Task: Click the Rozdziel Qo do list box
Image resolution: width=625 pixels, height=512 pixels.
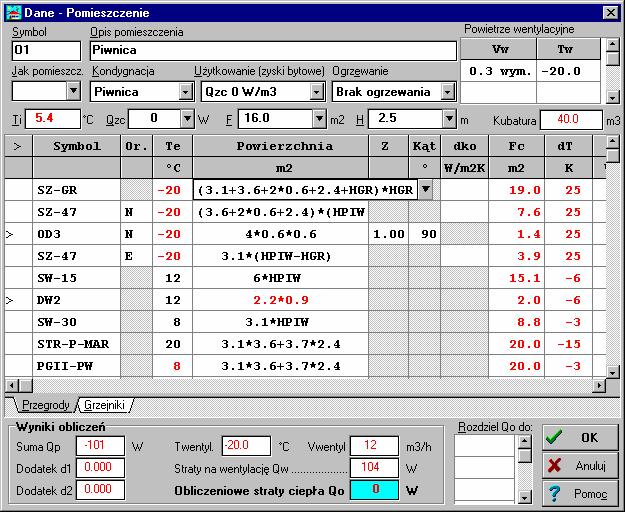Action: click(486, 469)
